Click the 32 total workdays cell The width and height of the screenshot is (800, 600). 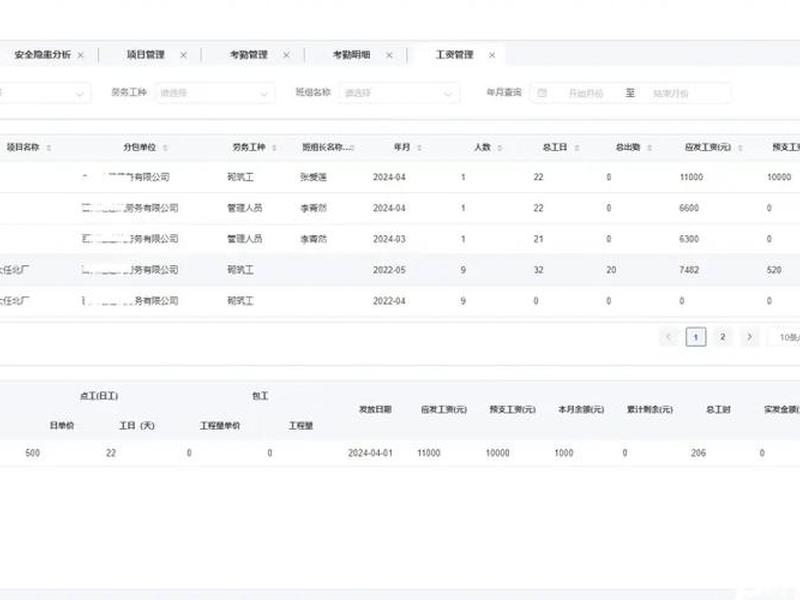538,270
